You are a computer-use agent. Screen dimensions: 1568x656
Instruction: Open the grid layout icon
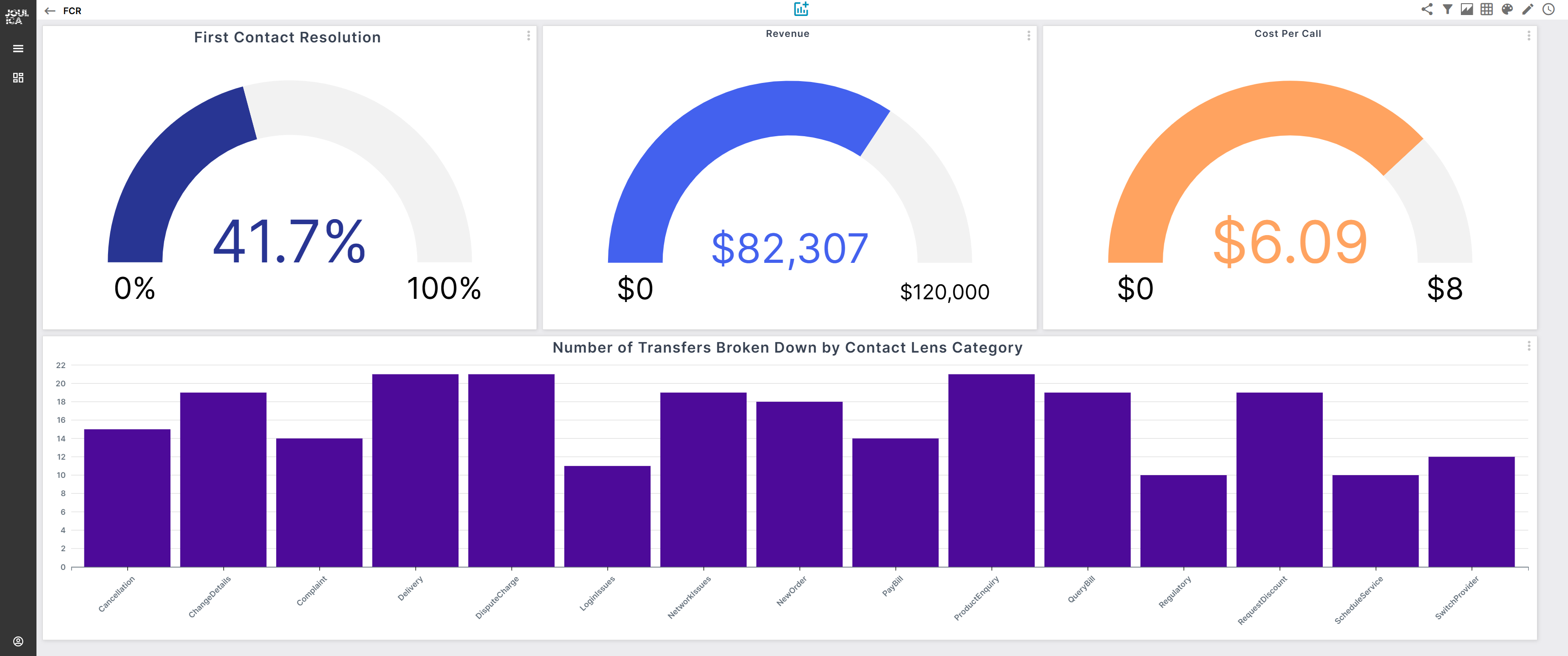pos(1486,9)
